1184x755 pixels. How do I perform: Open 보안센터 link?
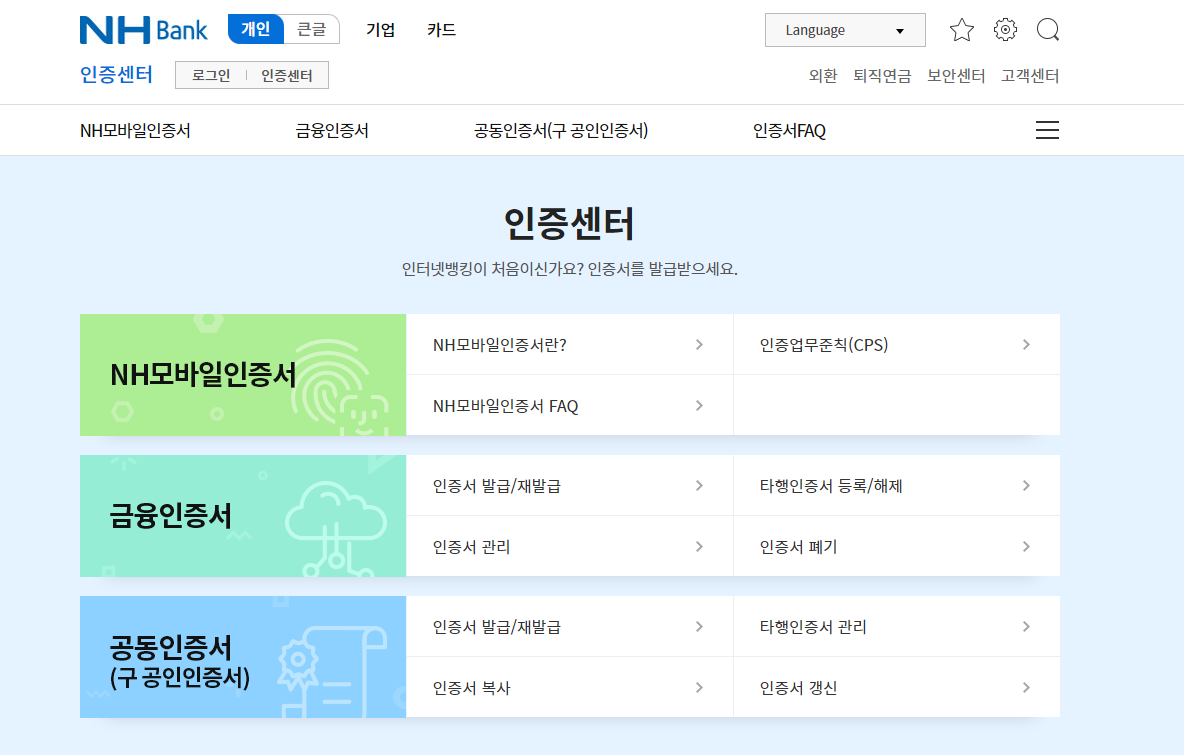[x=956, y=76]
